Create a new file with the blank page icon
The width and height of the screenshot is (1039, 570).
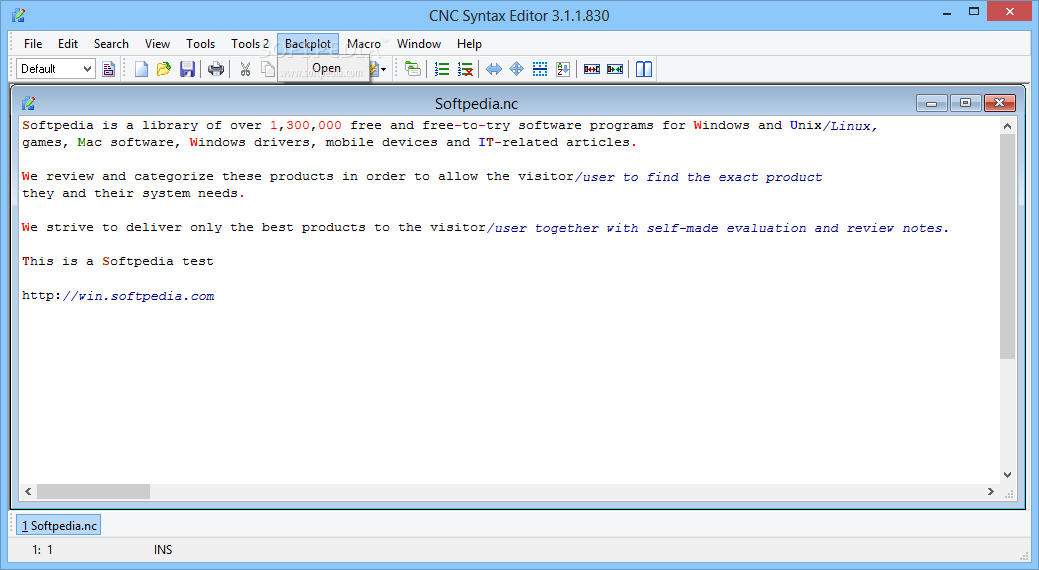tap(141, 69)
